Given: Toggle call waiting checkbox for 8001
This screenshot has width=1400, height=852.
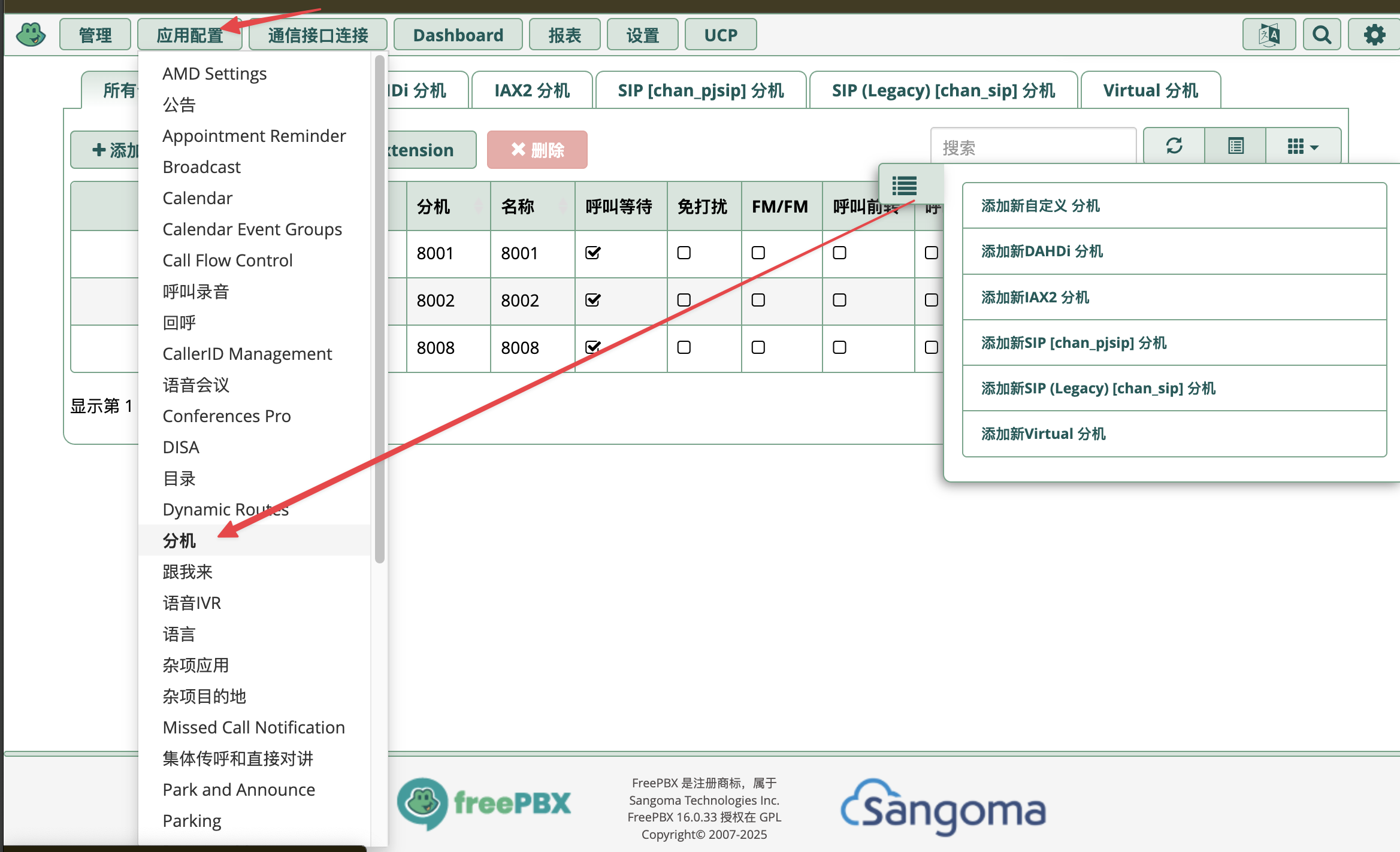Looking at the screenshot, I should tap(593, 253).
